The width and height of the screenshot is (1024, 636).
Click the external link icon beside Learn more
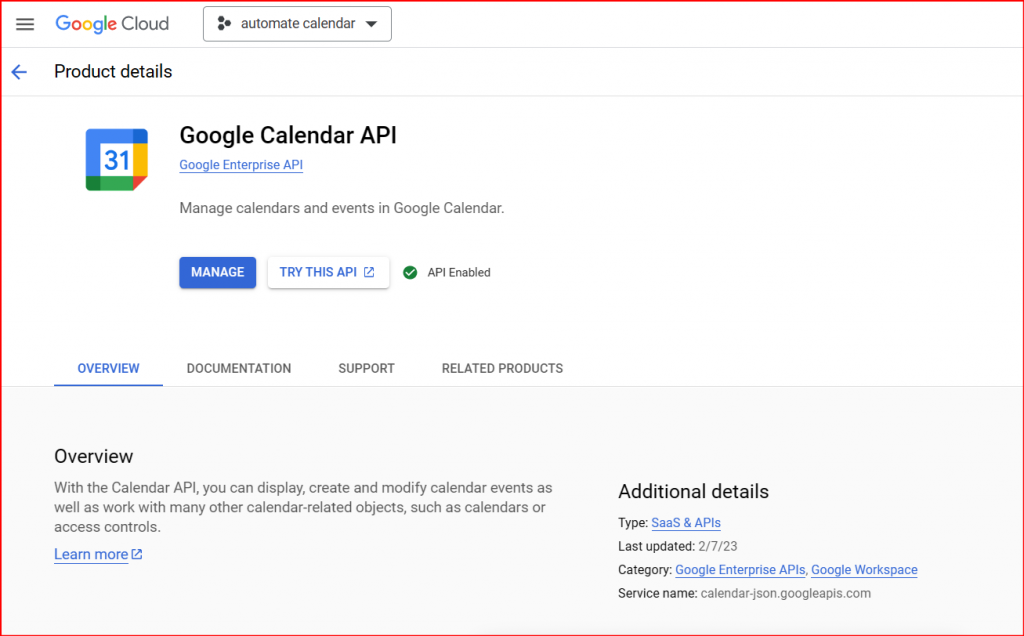coord(136,554)
